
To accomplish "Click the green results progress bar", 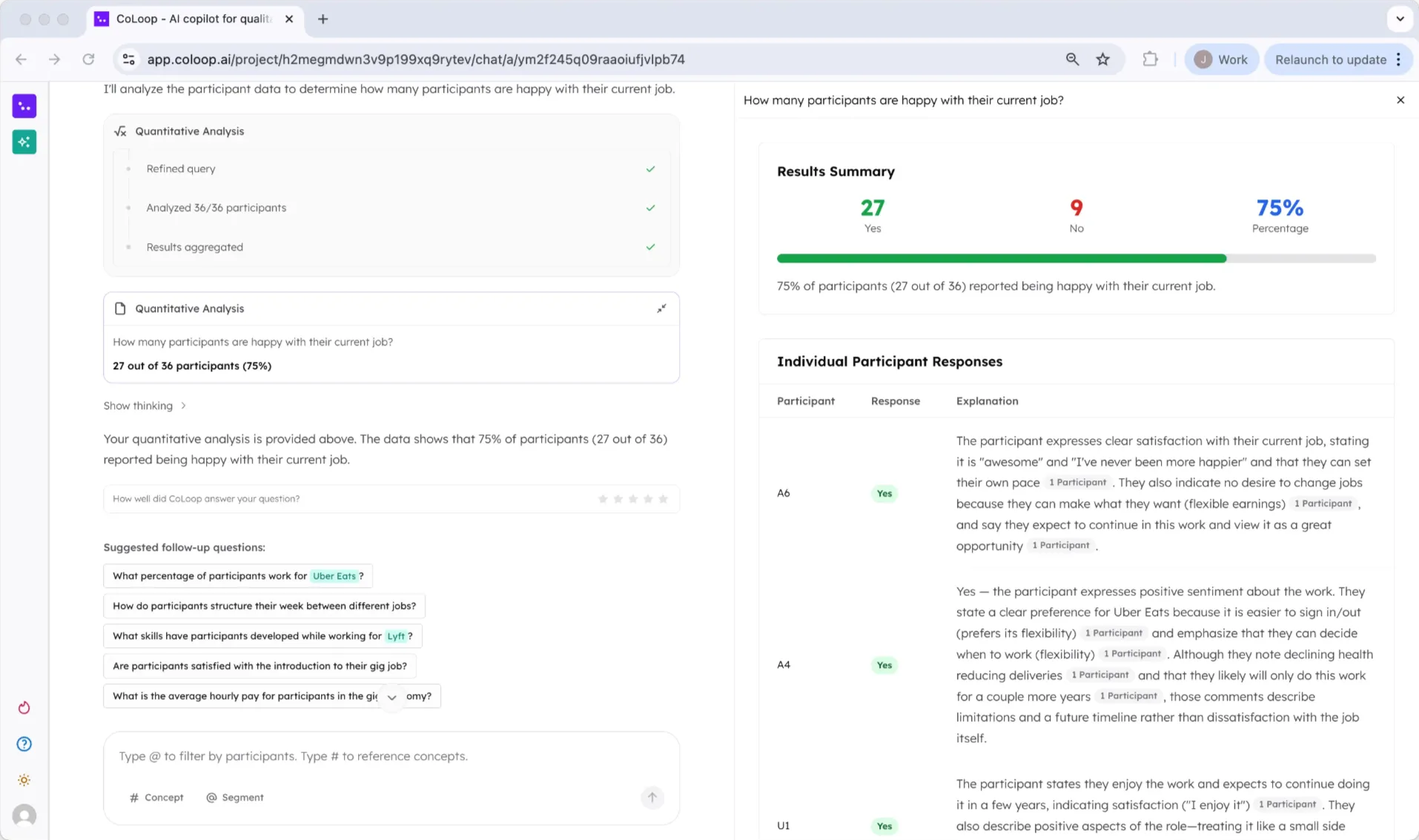I will point(1002,259).
